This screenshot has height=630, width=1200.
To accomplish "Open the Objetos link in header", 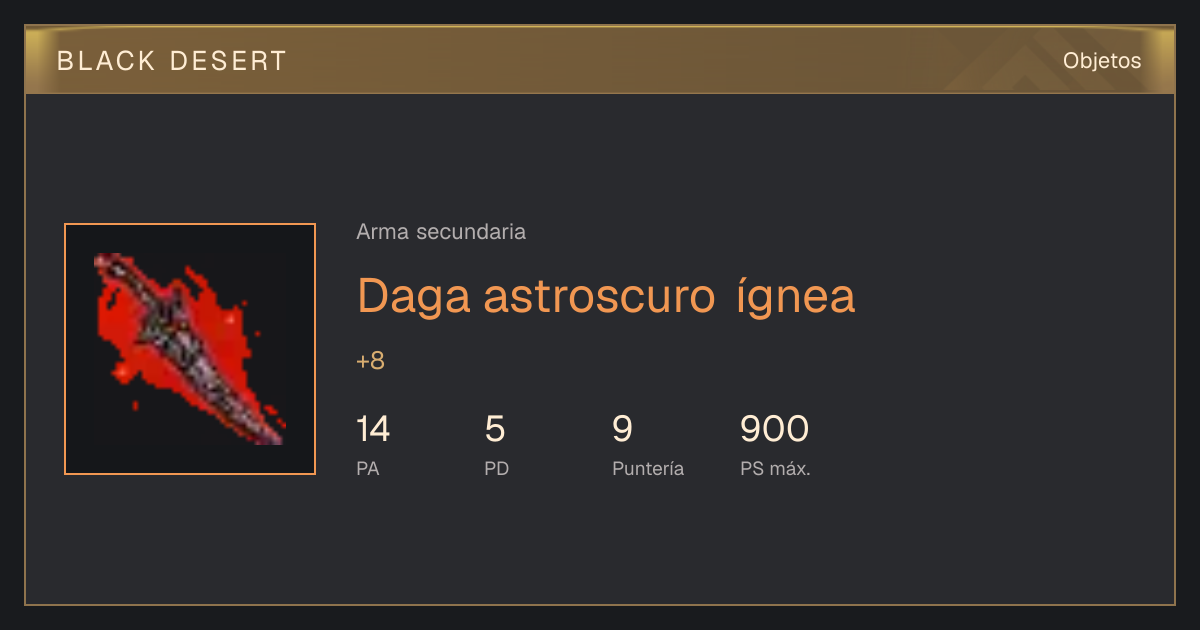I will coord(1102,60).
